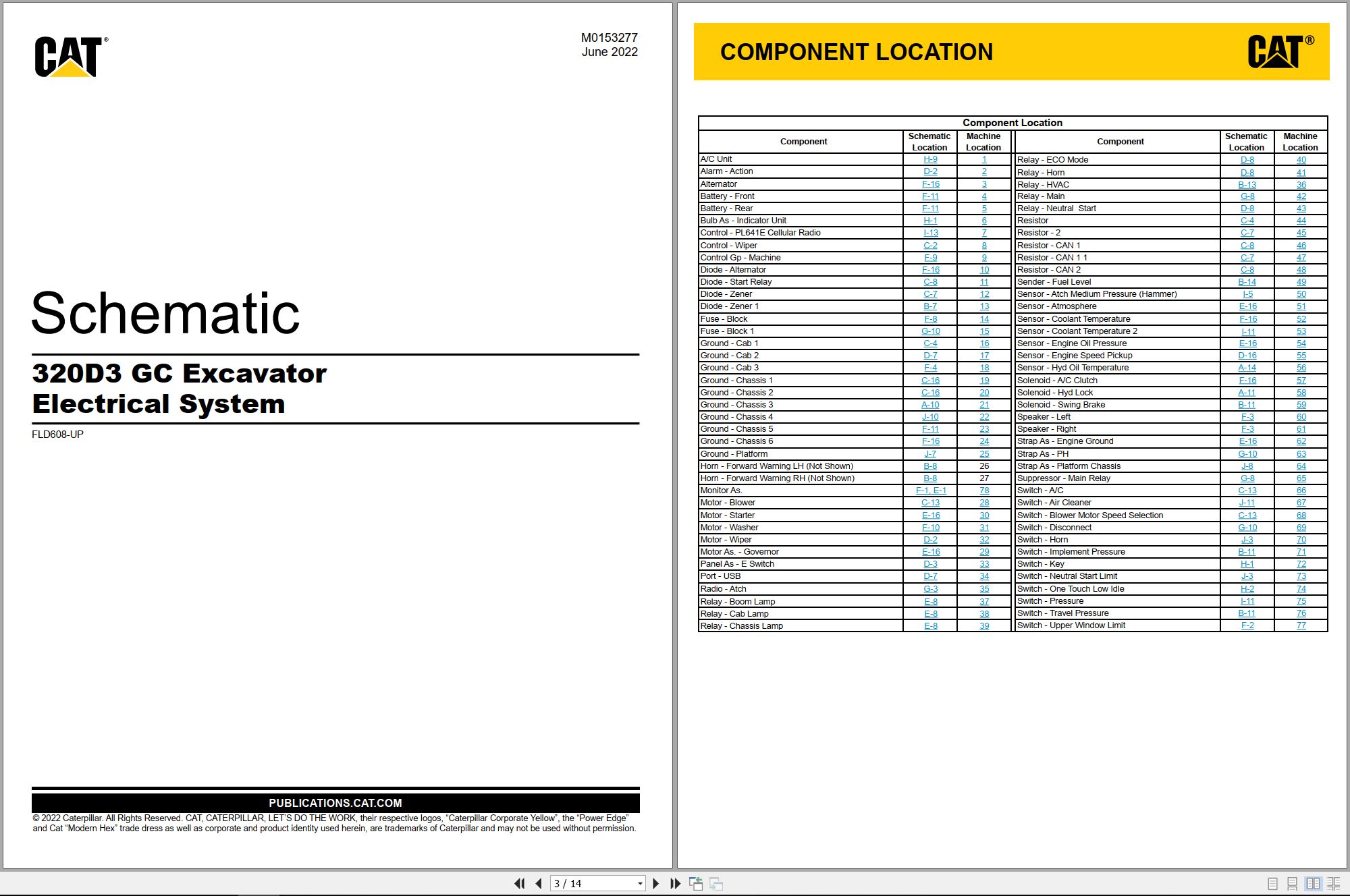Screen dimensions: 1350x896
Task: Click the go to previous view icon
Action: point(696,883)
